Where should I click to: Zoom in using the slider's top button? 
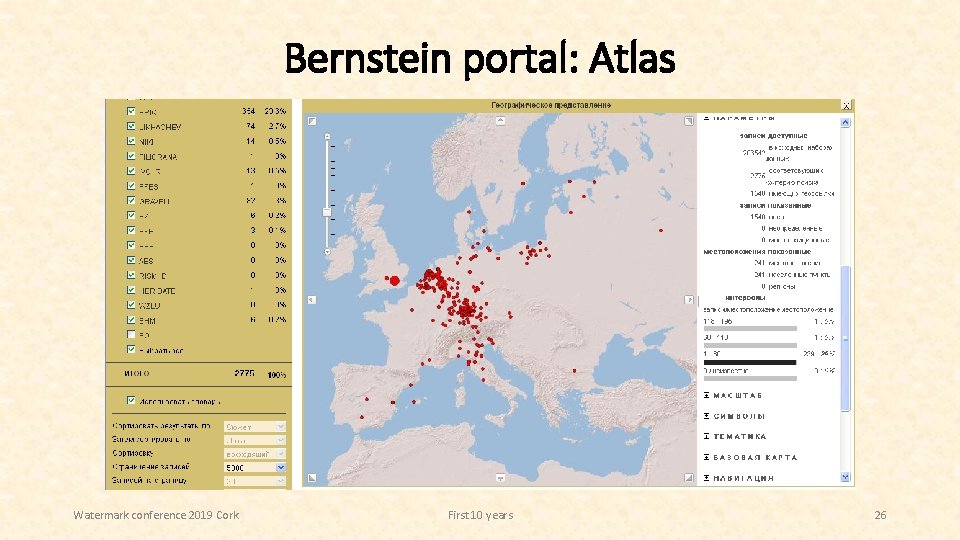tap(328, 137)
